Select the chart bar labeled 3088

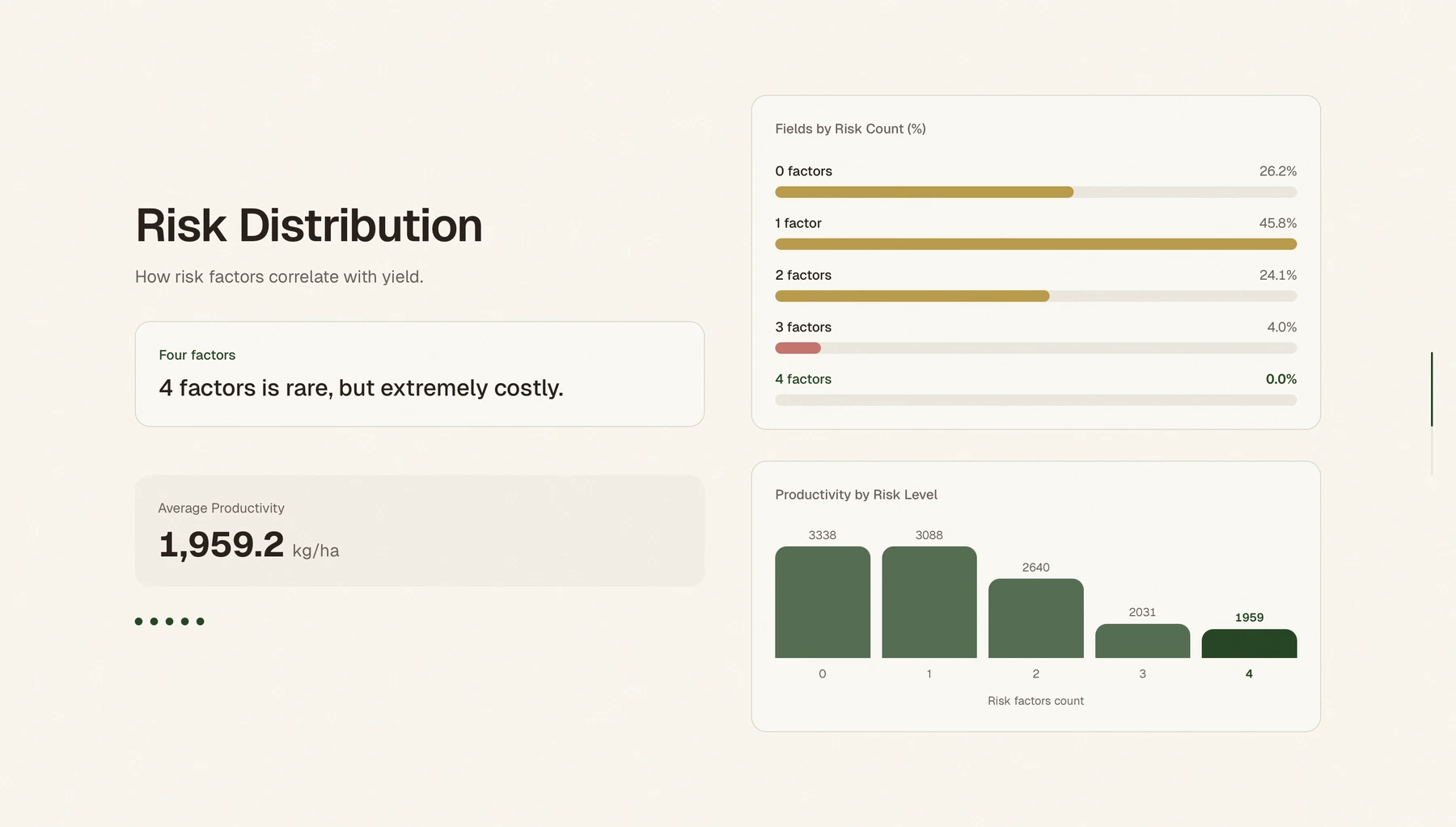(x=929, y=602)
